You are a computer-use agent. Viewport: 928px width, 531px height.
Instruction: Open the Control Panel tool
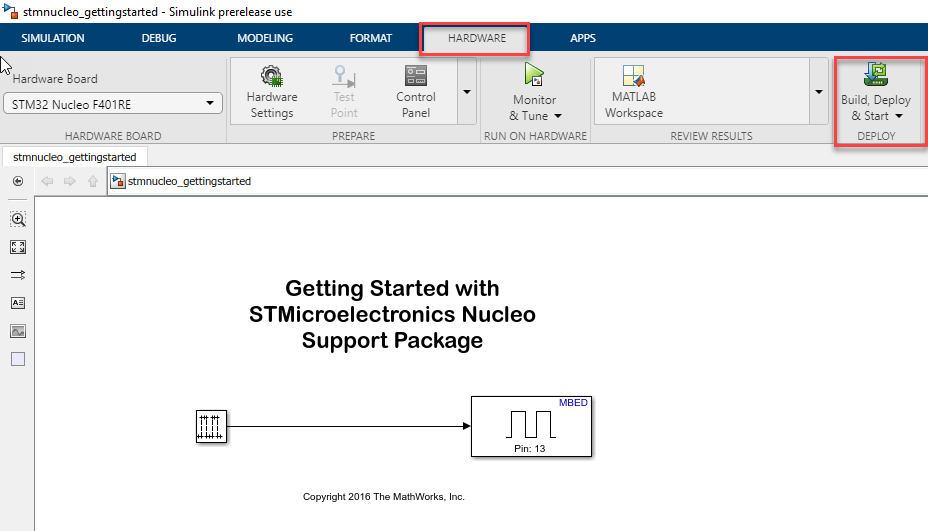tap(415, 76)
